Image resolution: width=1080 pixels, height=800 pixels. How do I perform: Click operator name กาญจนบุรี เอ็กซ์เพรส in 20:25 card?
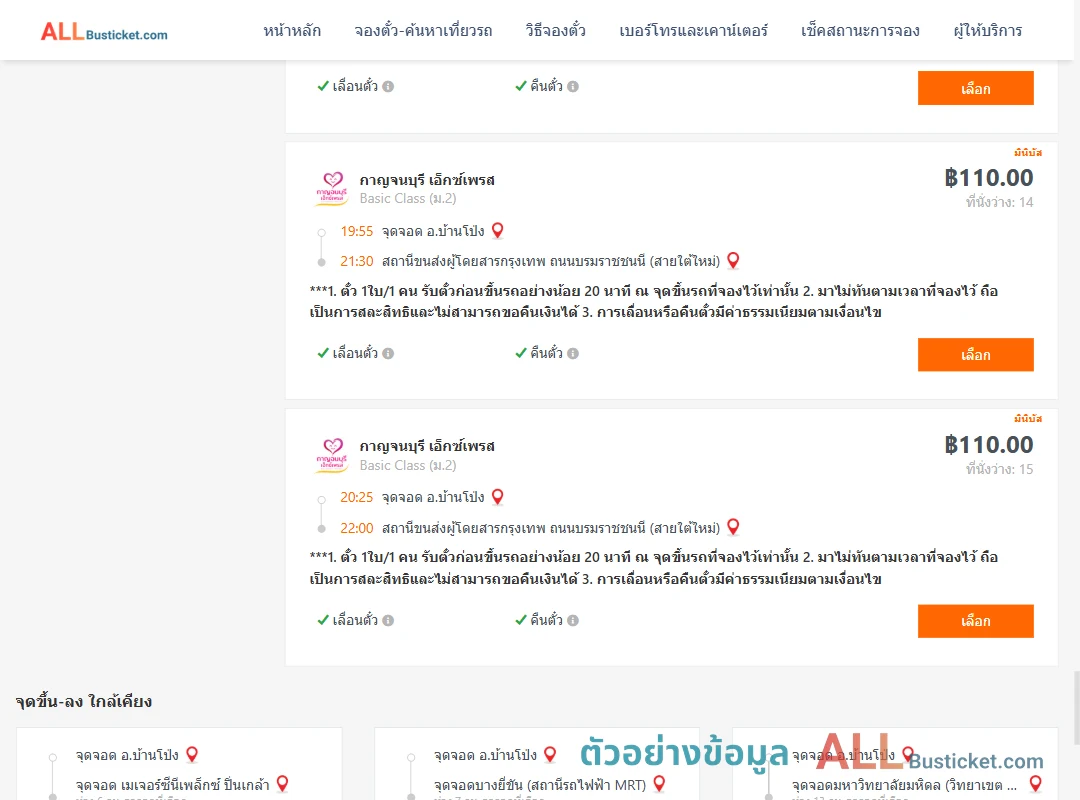pos(427,446)
